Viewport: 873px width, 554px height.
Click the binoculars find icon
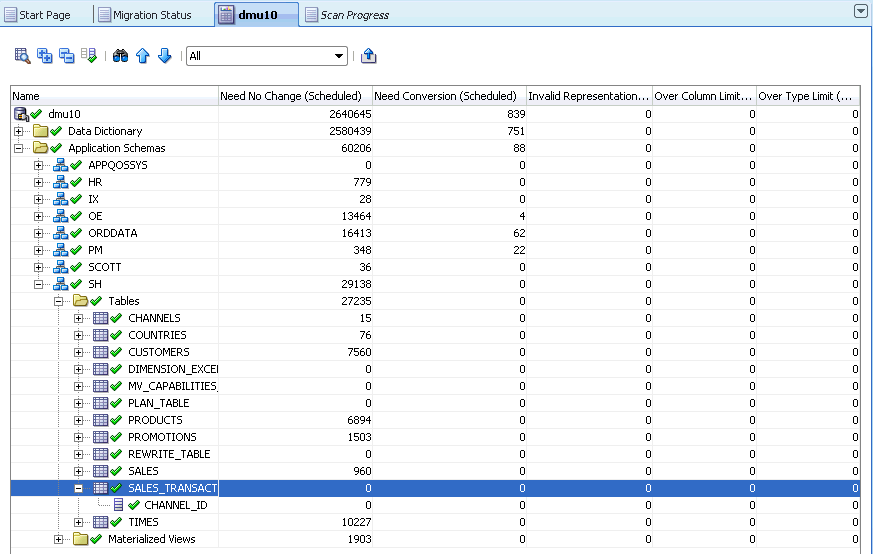120,56
